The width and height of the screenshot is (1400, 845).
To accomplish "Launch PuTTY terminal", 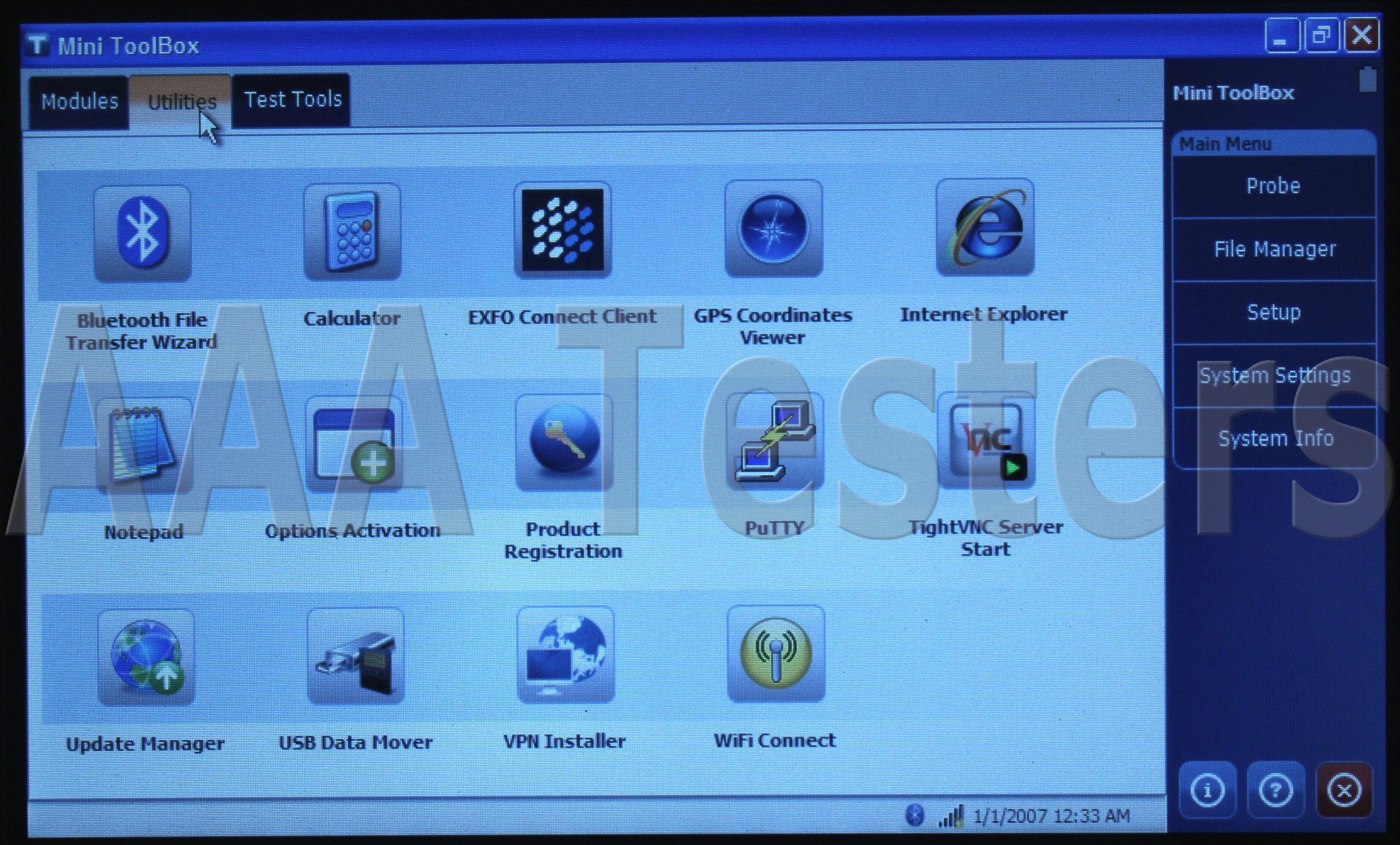I will (x=774, y=441).
